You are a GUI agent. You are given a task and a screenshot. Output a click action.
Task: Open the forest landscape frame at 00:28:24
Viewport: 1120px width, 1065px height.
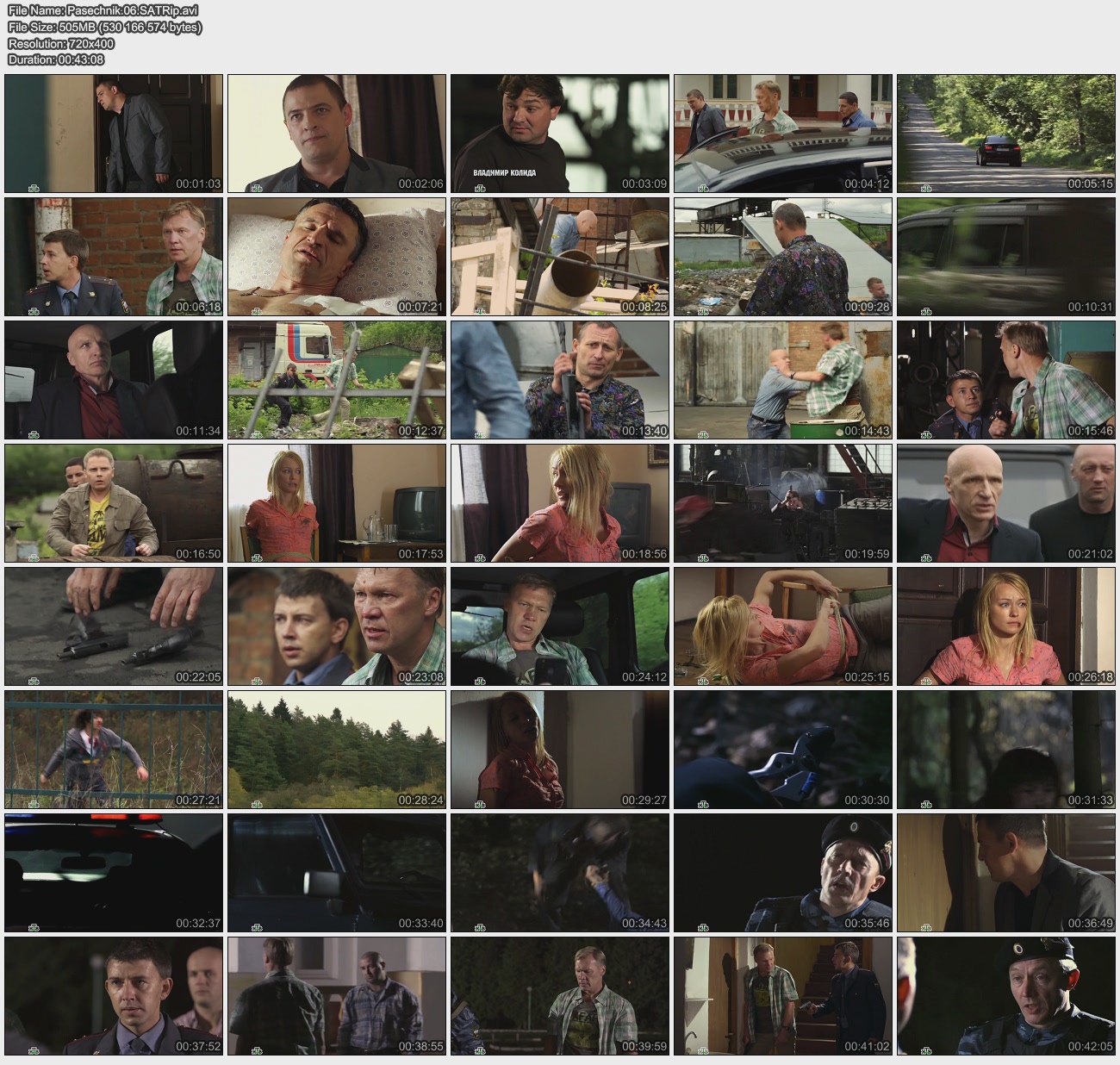pos(337,750)
